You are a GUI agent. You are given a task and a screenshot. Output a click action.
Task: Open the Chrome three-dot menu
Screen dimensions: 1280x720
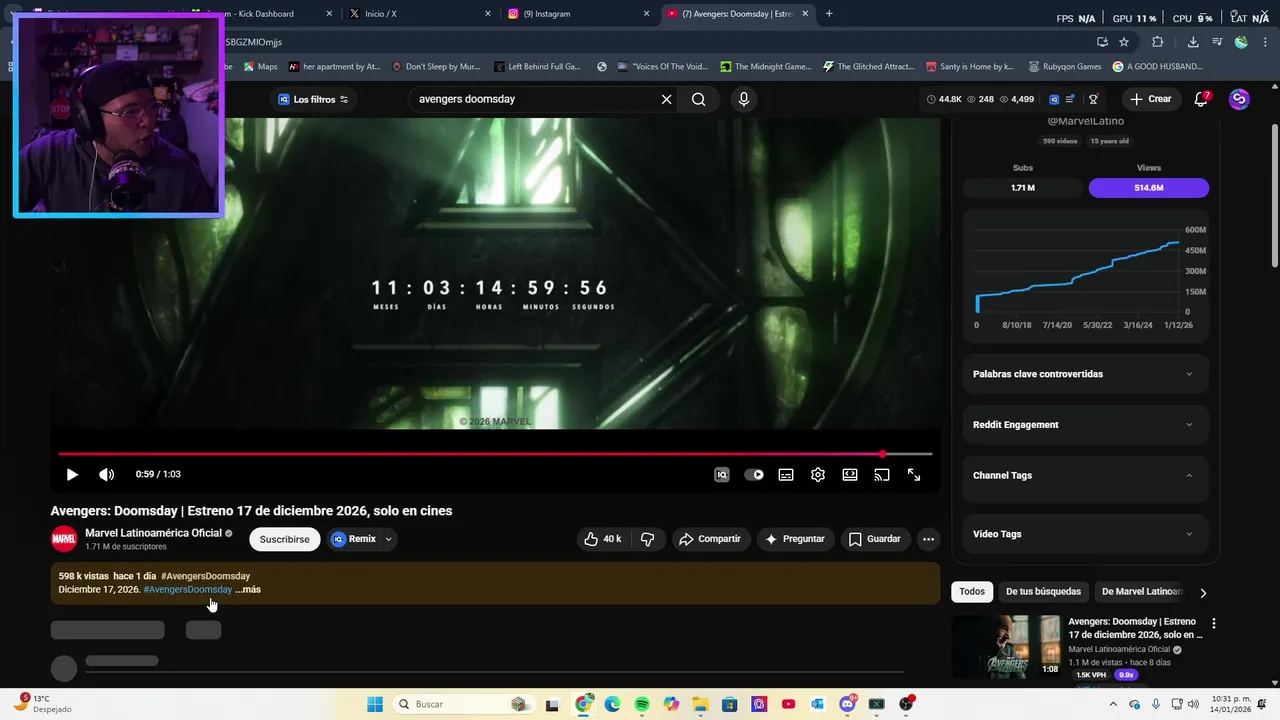pos(1263,42)
